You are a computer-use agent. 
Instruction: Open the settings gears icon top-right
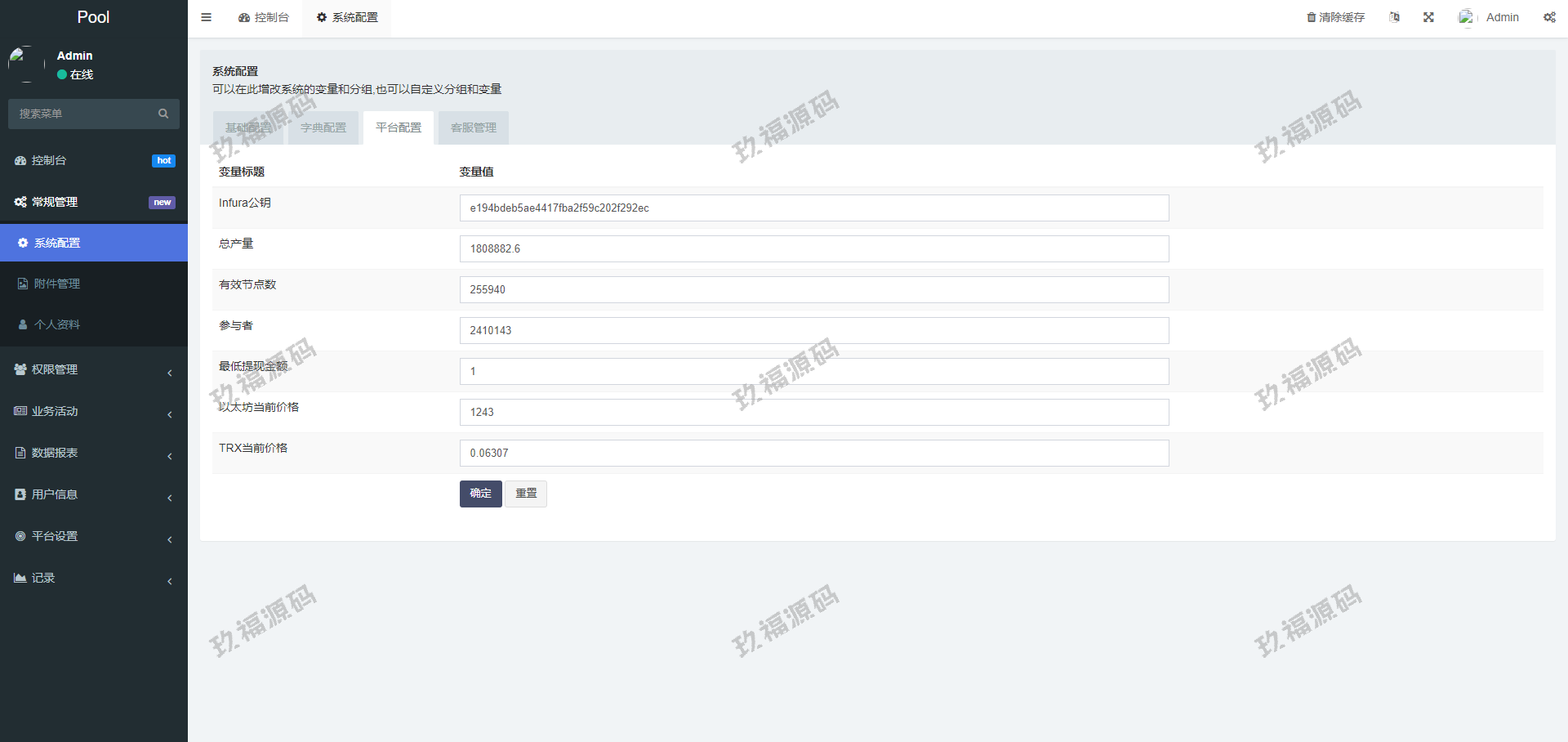1549,17
